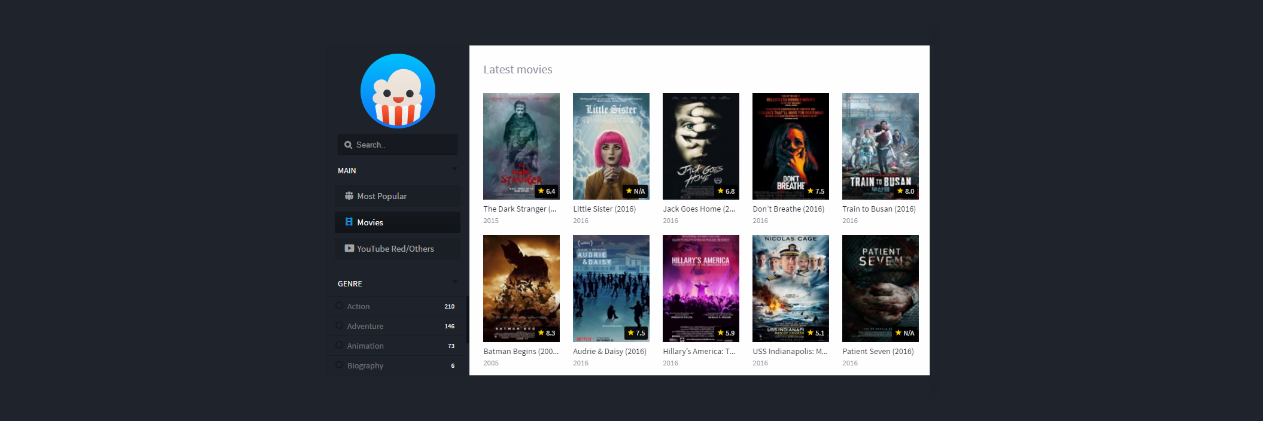Screen dimensions: 1263x421
Task: Click Patient Seven N/A rating badge
Action: coord(905,333)
